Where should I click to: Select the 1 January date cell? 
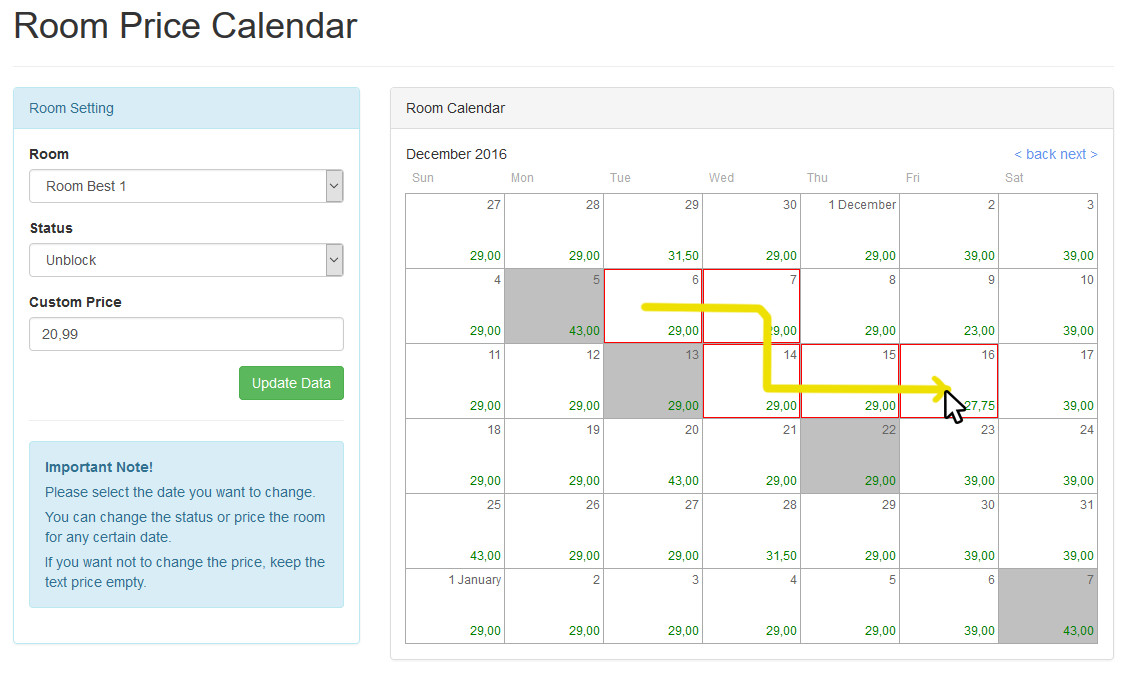pyautogui.click(x=455, y=606)
